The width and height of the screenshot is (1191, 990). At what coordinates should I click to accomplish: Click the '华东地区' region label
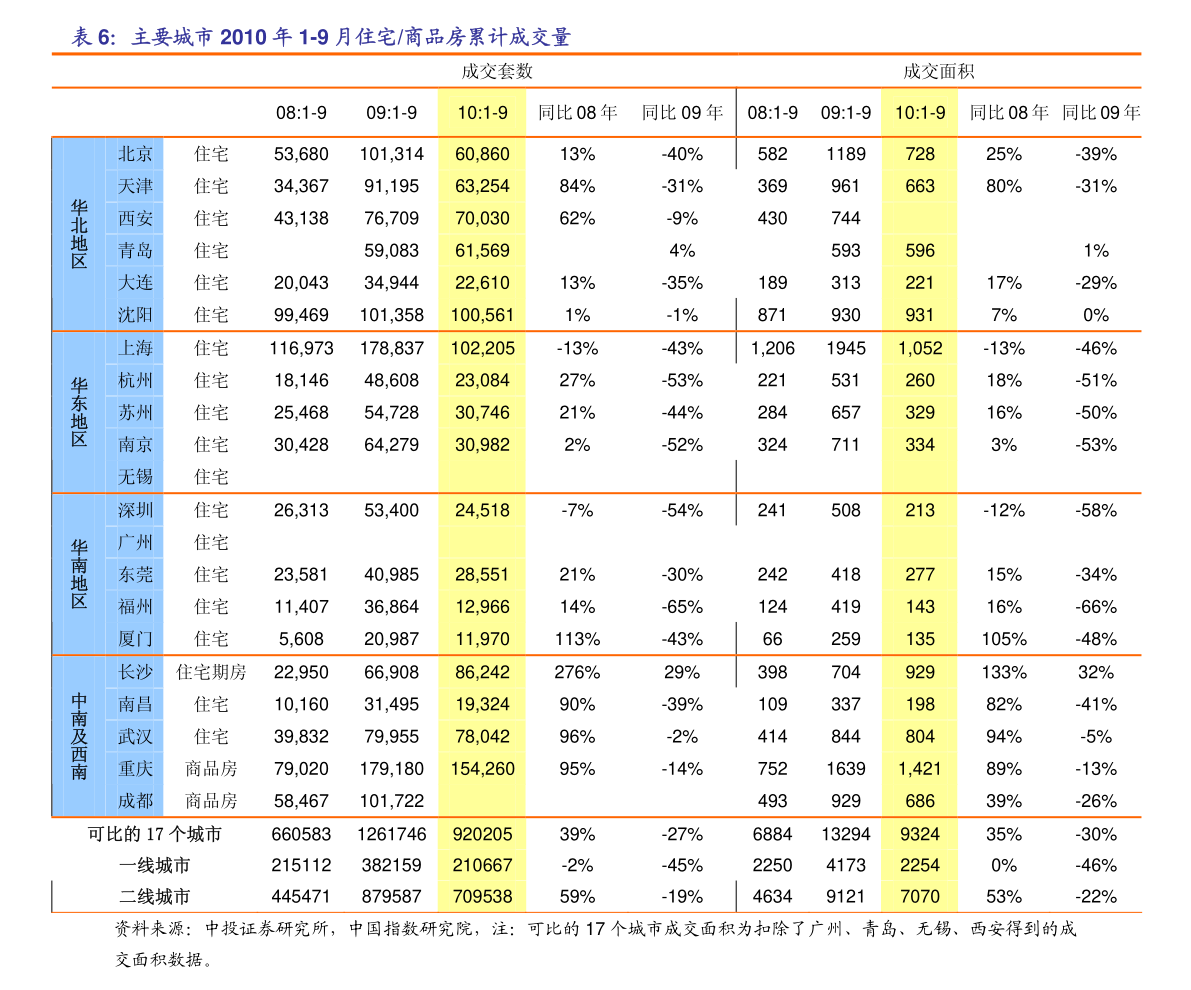pyautogui.click(x=79, y=413)
